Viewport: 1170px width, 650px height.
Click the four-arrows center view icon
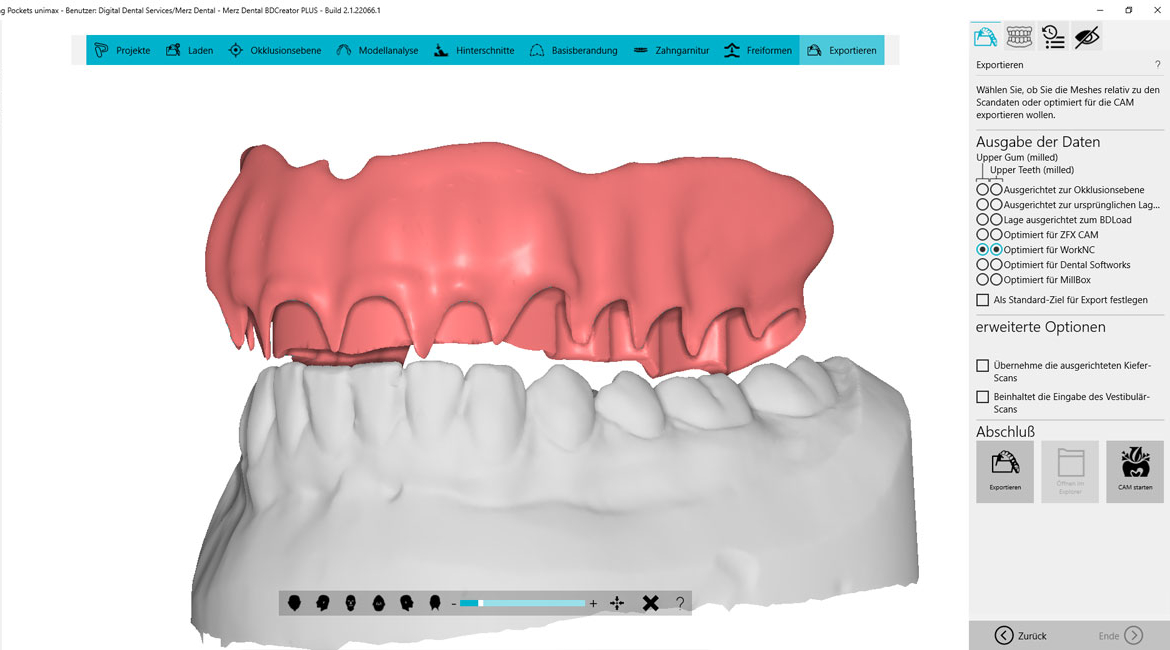coord(617,603)
